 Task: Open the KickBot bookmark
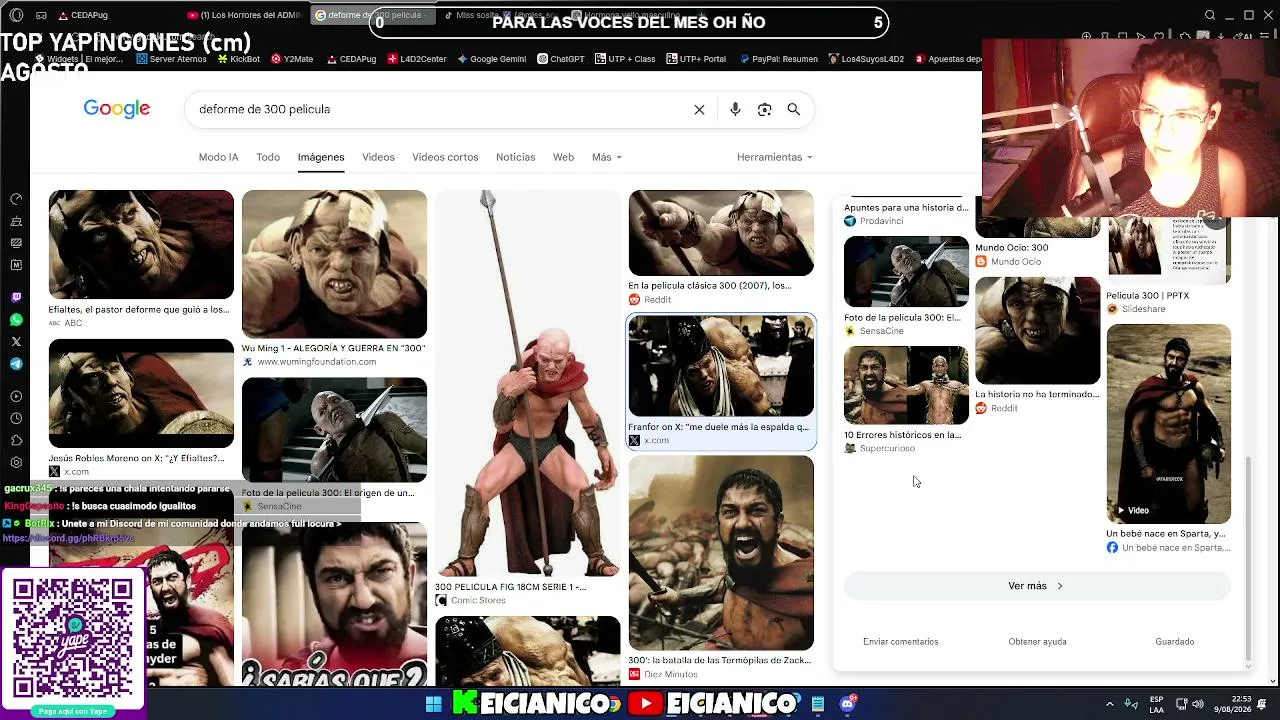(238, 59)
